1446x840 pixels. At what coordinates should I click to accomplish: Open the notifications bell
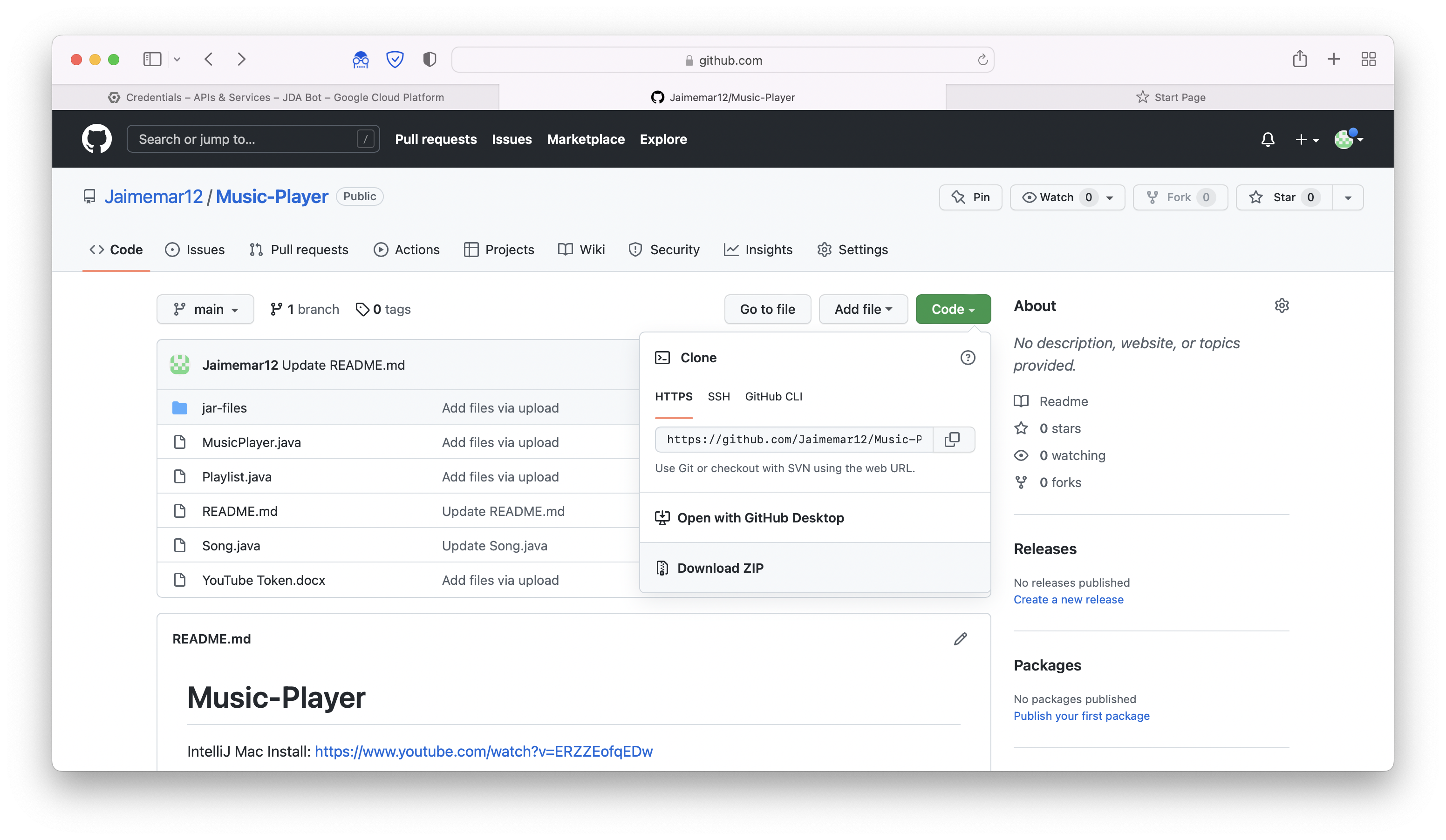[1268, 139]
